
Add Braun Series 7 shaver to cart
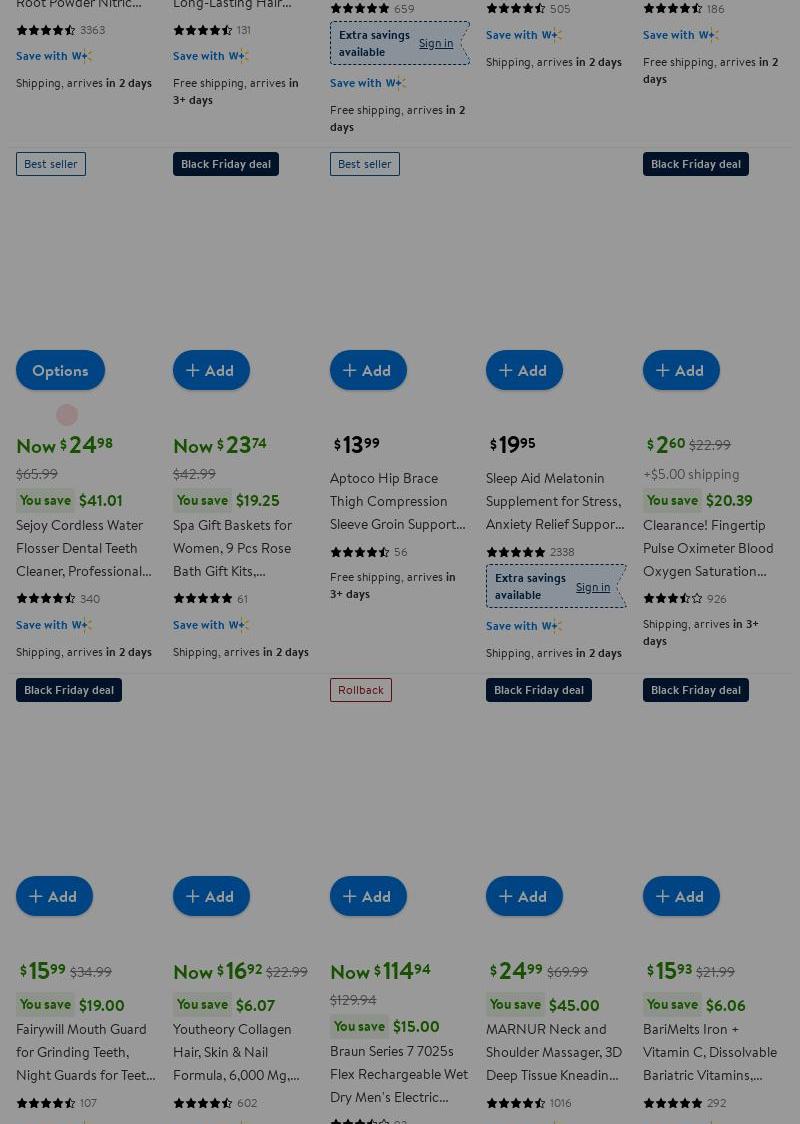368,896
